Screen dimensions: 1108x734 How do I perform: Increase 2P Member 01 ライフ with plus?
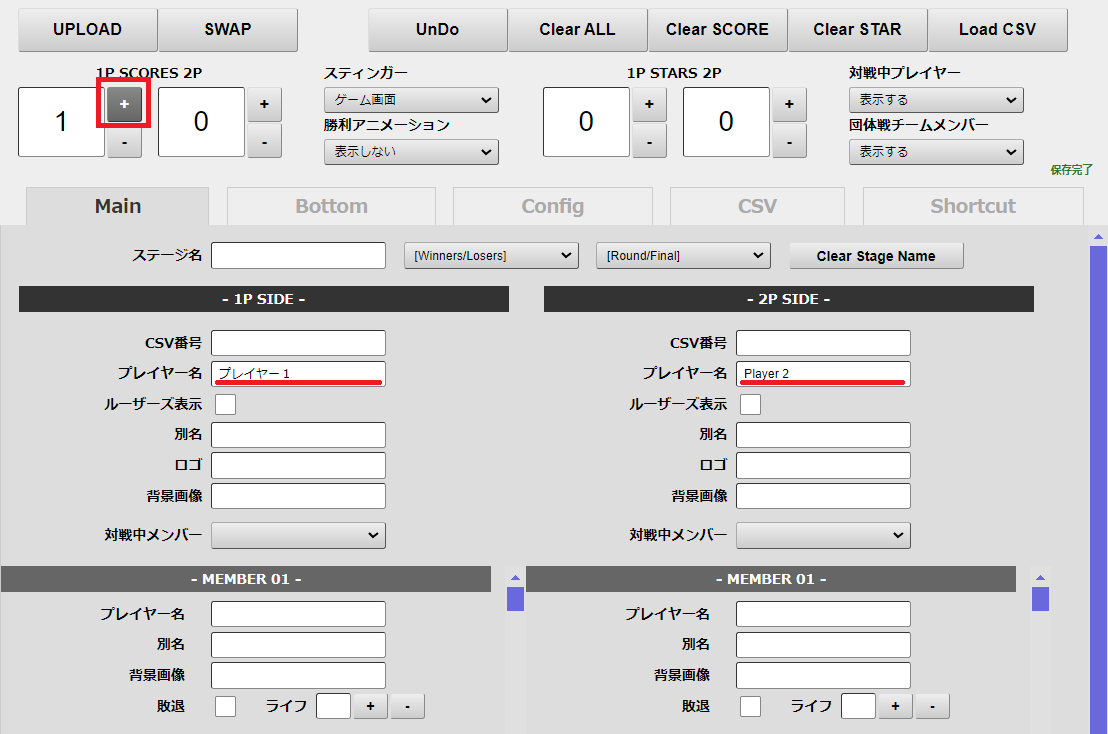point(895,706)
